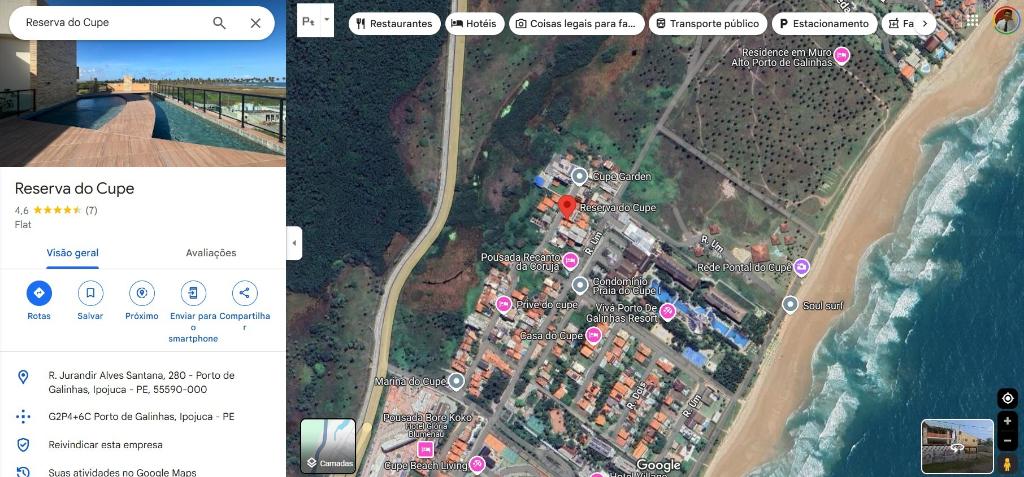Open Rotas directions button
Viewport: 1024px width, 477px height.
tap(39, 293)
